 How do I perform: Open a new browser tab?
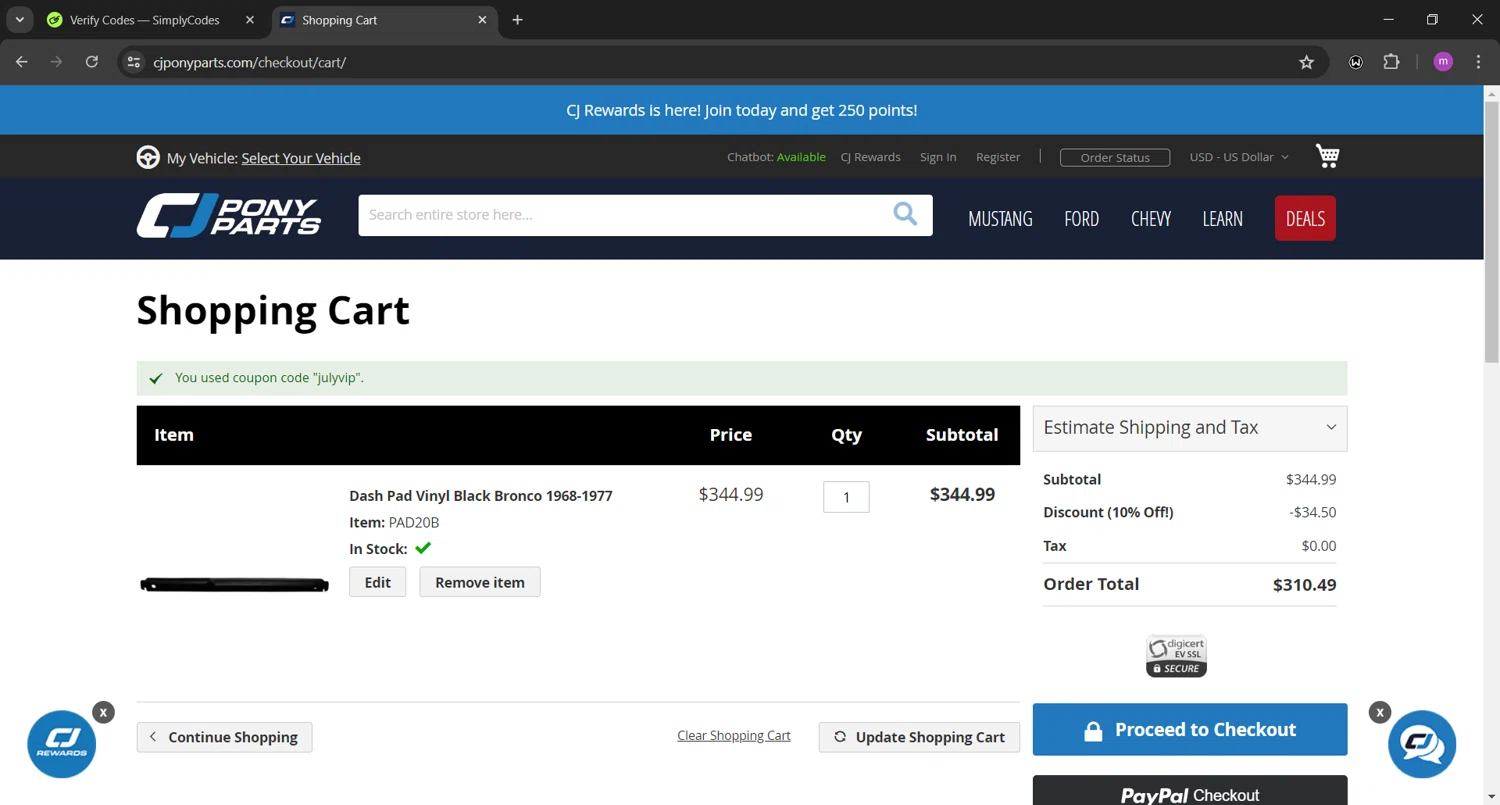click(517, 20)
